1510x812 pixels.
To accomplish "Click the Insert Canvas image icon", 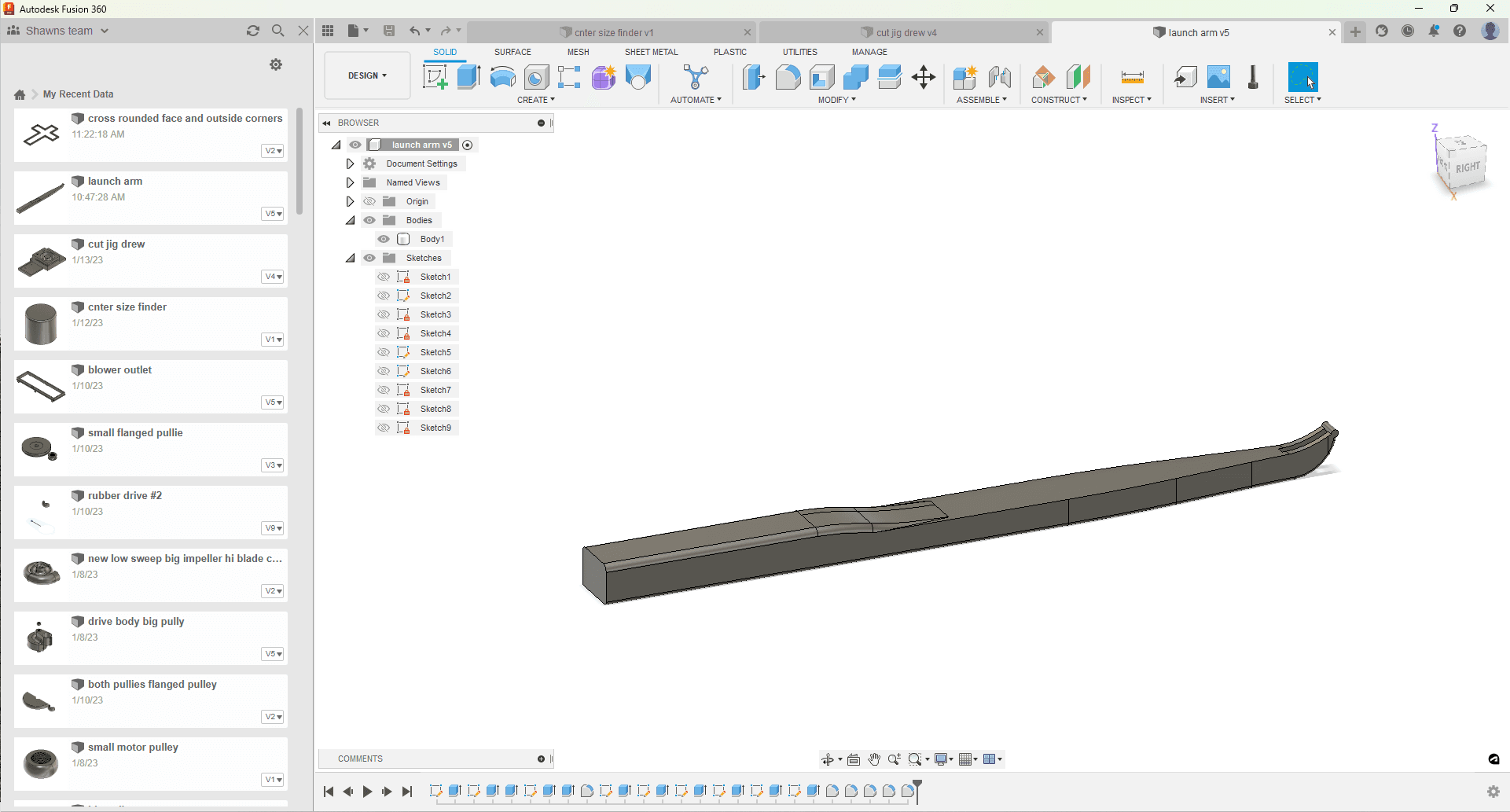I will pos(1218,77).
